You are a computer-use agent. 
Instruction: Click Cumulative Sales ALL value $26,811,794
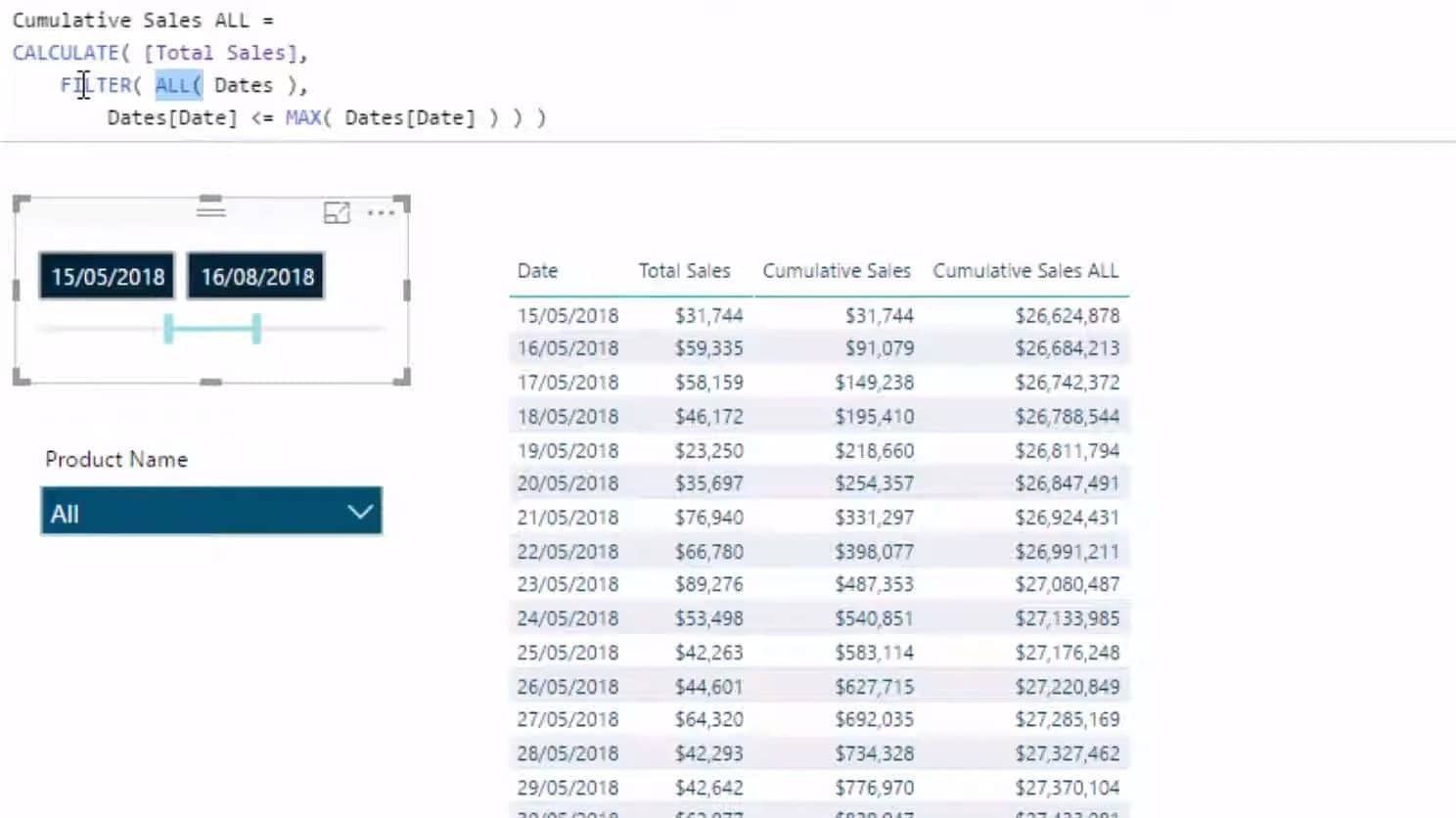click(x=1067, y=451)
